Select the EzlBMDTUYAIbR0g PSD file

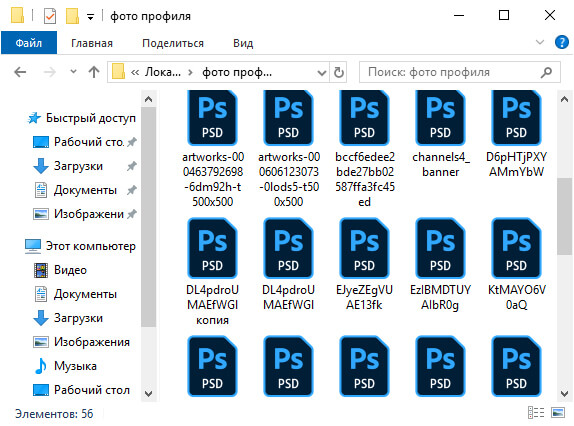click(x=440, y=264)
